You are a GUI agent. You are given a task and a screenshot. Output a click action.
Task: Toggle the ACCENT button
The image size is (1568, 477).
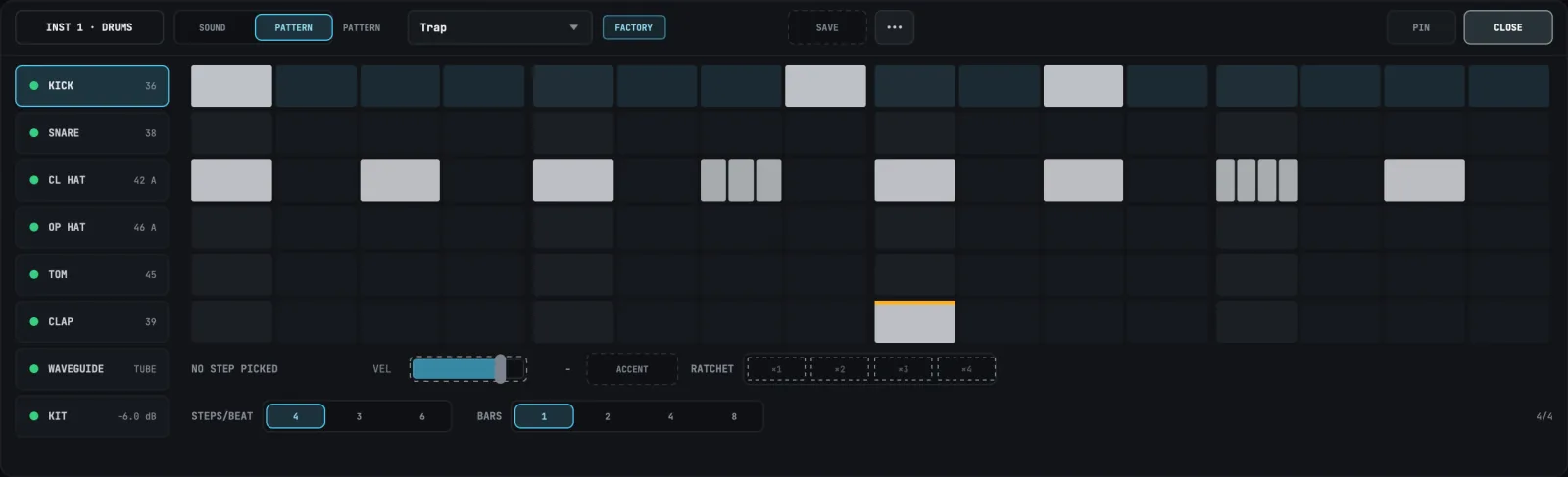tap(632, 369)
